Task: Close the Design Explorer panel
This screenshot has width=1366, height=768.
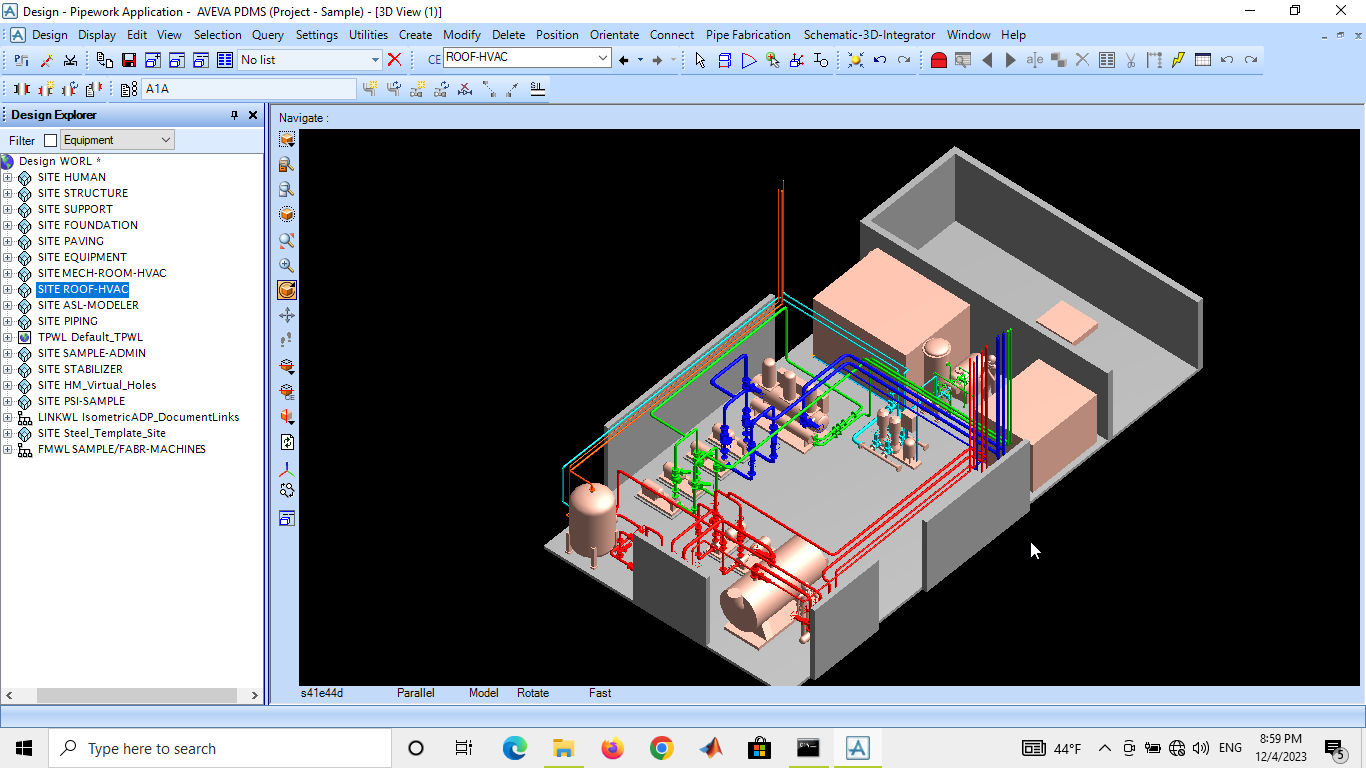Action: point(253,115)
